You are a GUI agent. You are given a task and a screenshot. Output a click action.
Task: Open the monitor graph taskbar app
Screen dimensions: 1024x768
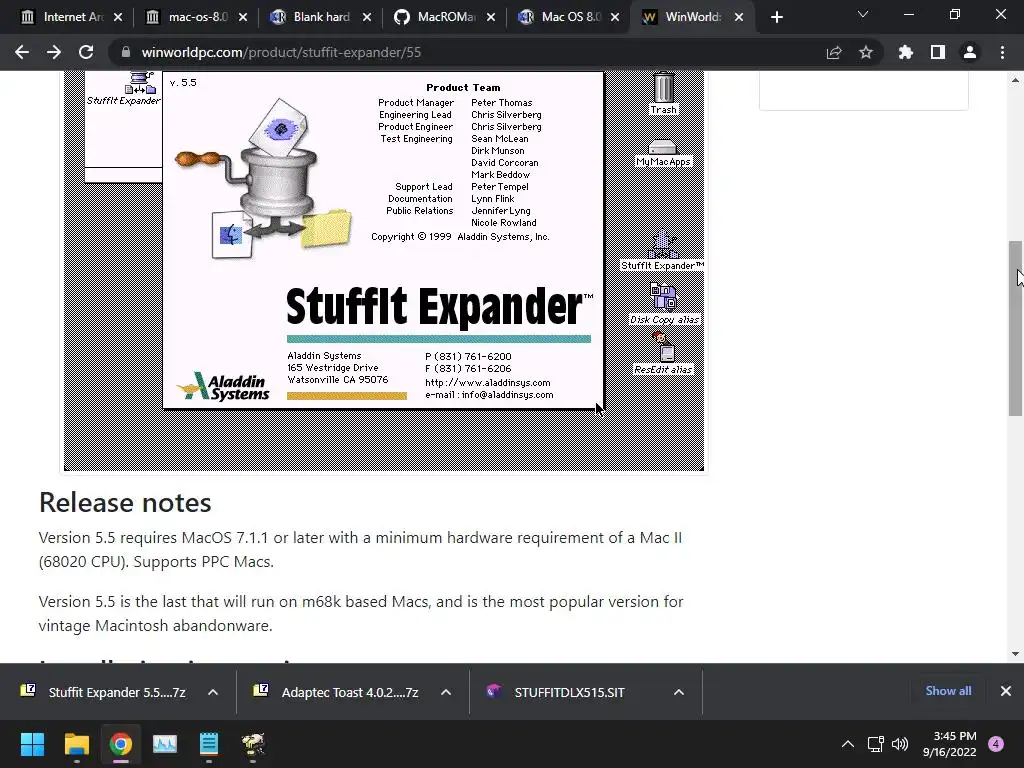coord(165,744)
